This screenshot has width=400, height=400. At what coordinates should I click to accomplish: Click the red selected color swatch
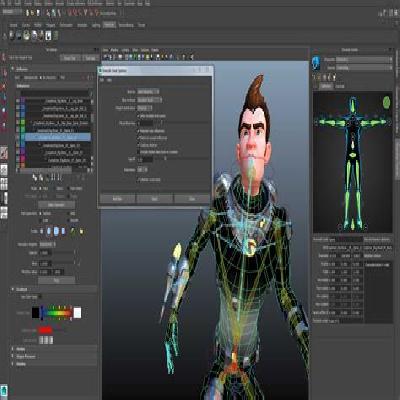pyautogui.click(x=45, y=330)
